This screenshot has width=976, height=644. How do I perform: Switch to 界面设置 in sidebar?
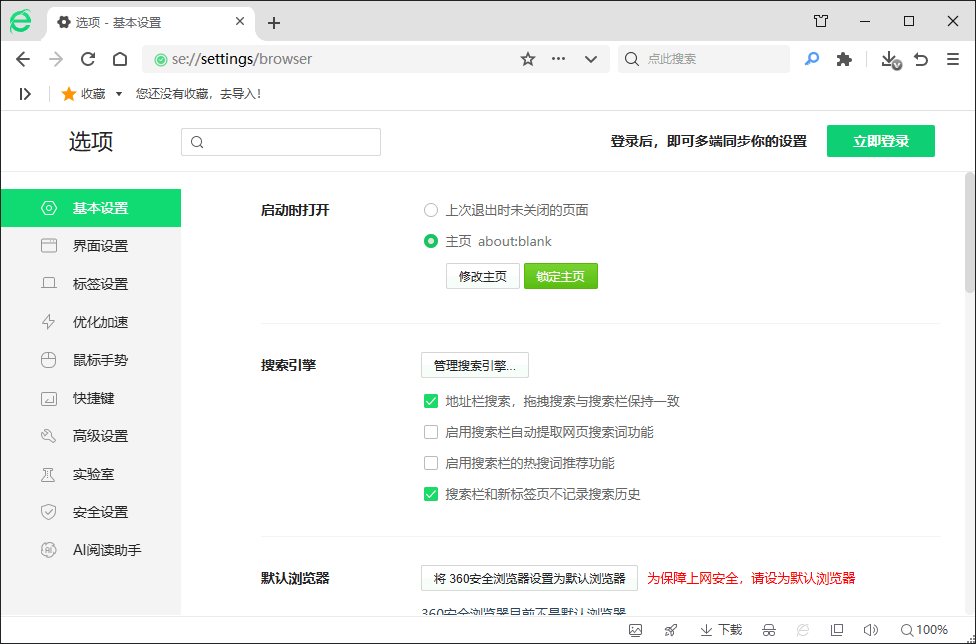coord(100,246)
